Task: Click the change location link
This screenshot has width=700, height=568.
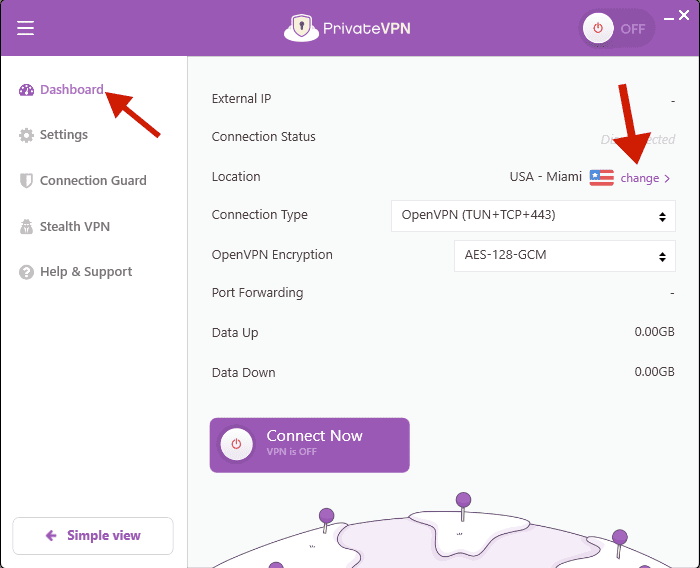Action: coord(645,178)
